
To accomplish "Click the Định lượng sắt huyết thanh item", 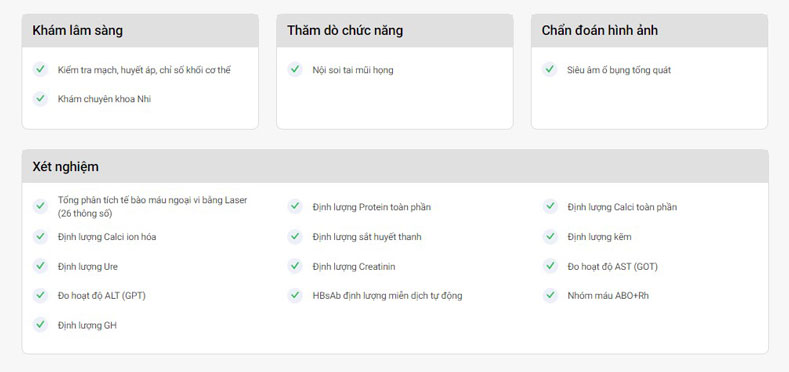I will pyautogui.click(x=367, y=237).
